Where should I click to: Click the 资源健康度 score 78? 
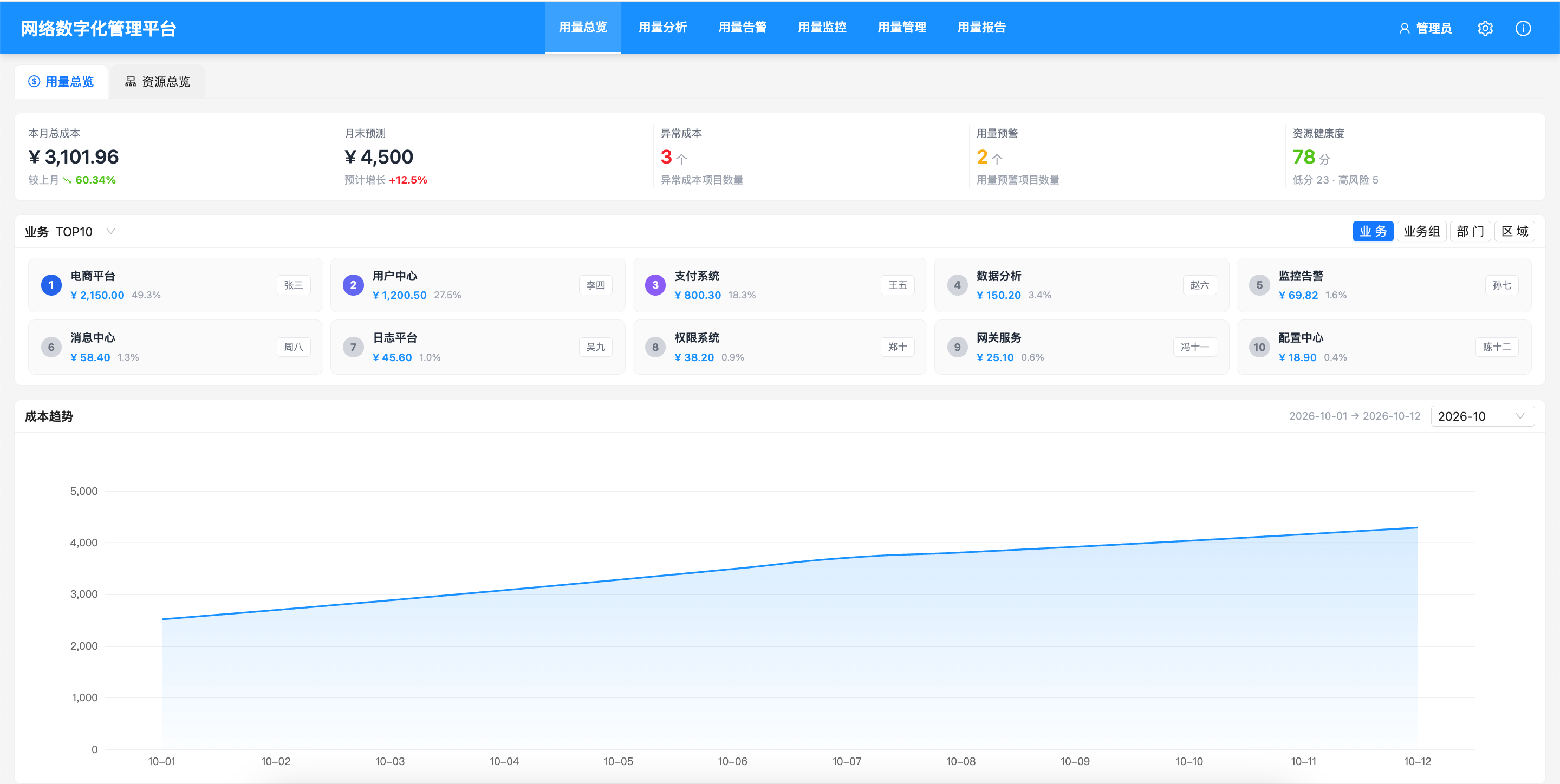coord(1304,157)
